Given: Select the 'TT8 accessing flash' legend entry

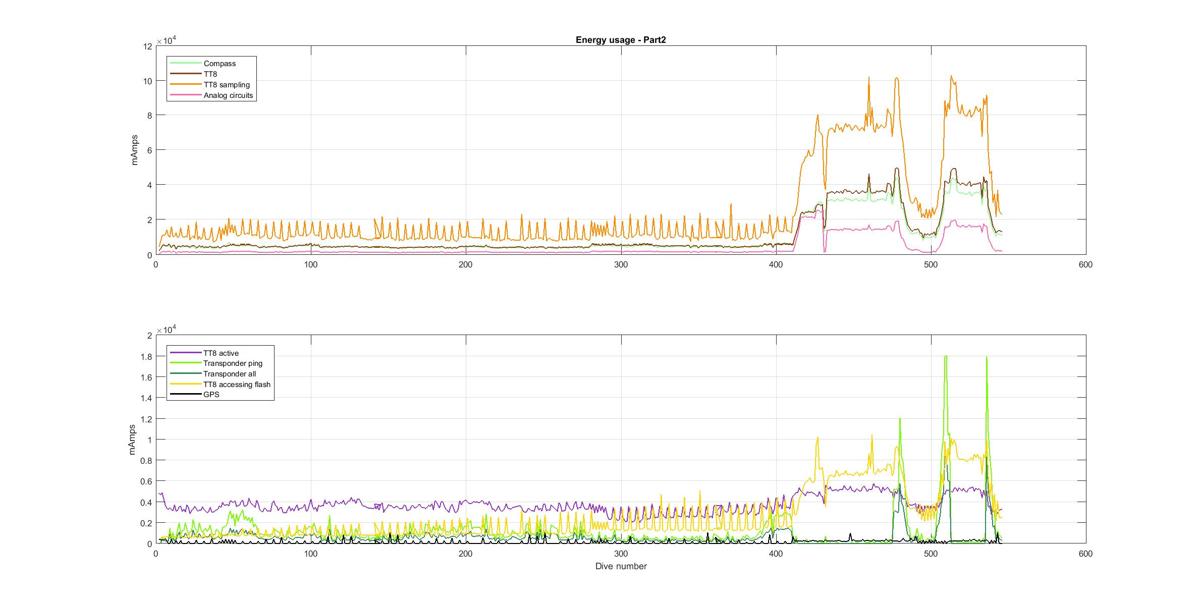Looking at the screenshot, I should (222, 384).
